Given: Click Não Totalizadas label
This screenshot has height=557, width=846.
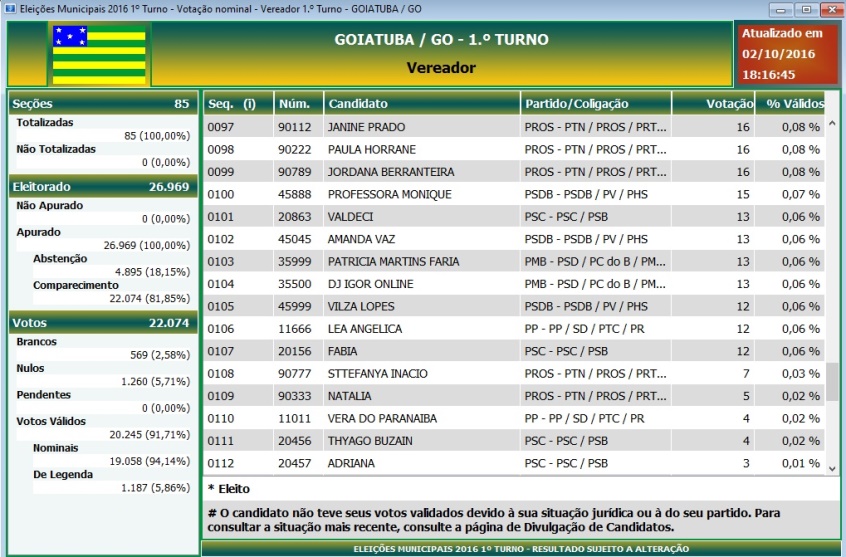Looking at the screenshot, I should (x=56, y=149).
